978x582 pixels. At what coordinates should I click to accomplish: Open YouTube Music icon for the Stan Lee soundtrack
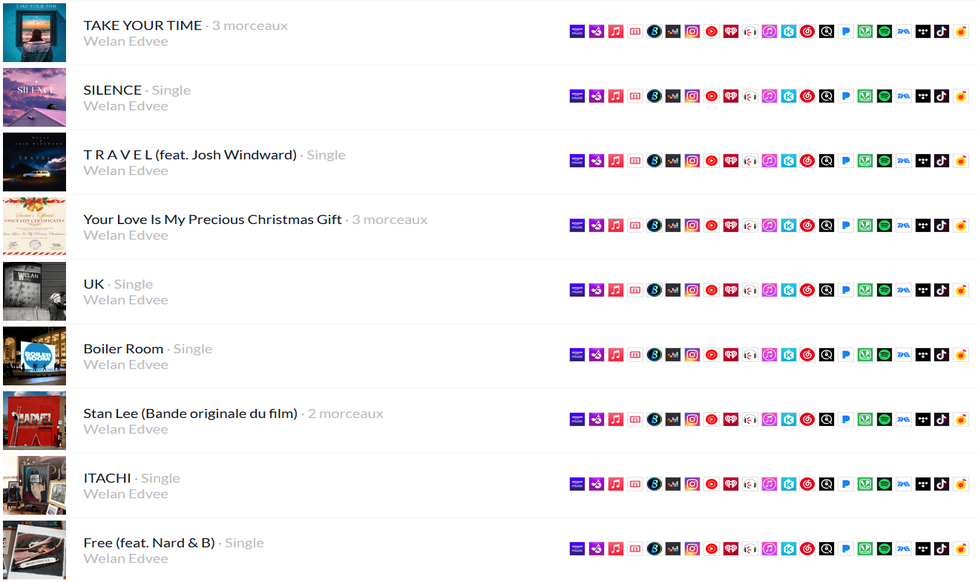point(712,419)
